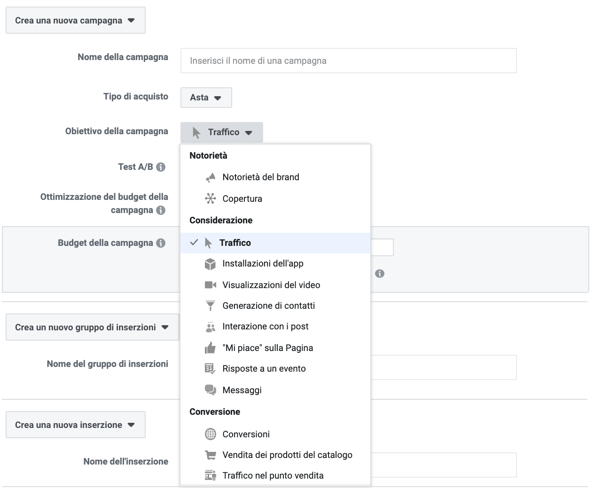Click the Notorietà del brand megaphone icon
The height and width of the screenshot is (488, 594).
(210, 177)
